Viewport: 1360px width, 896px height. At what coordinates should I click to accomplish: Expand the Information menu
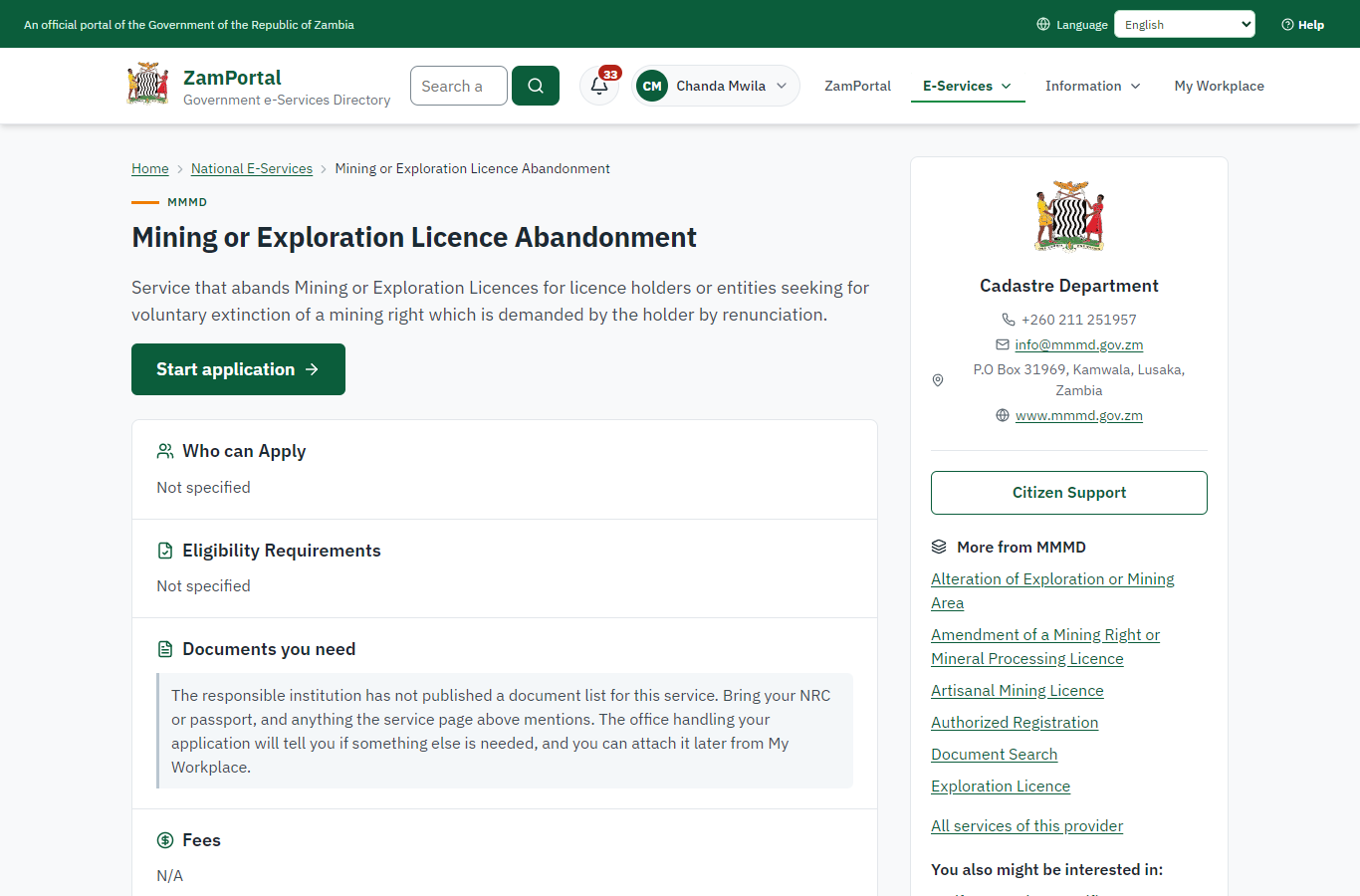pyautogui.click(x=1093, y=86)
